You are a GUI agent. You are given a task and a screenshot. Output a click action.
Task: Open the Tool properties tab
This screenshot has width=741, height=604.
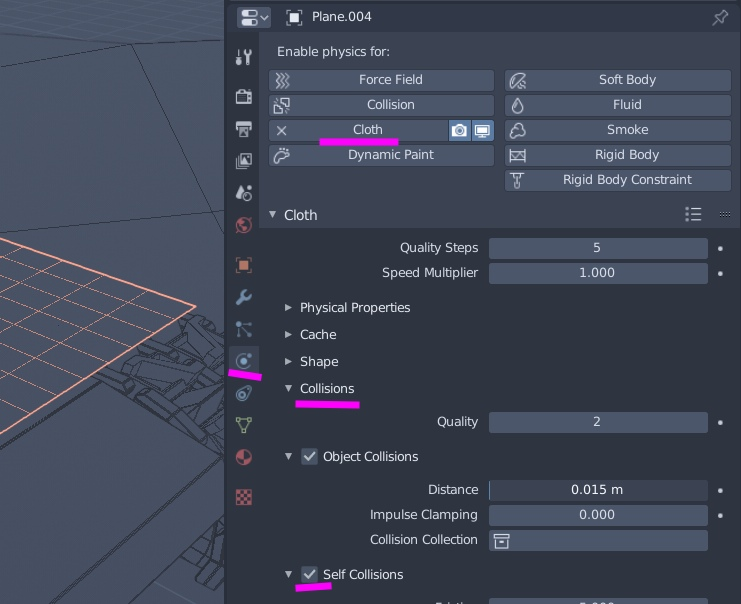[244, 57]
